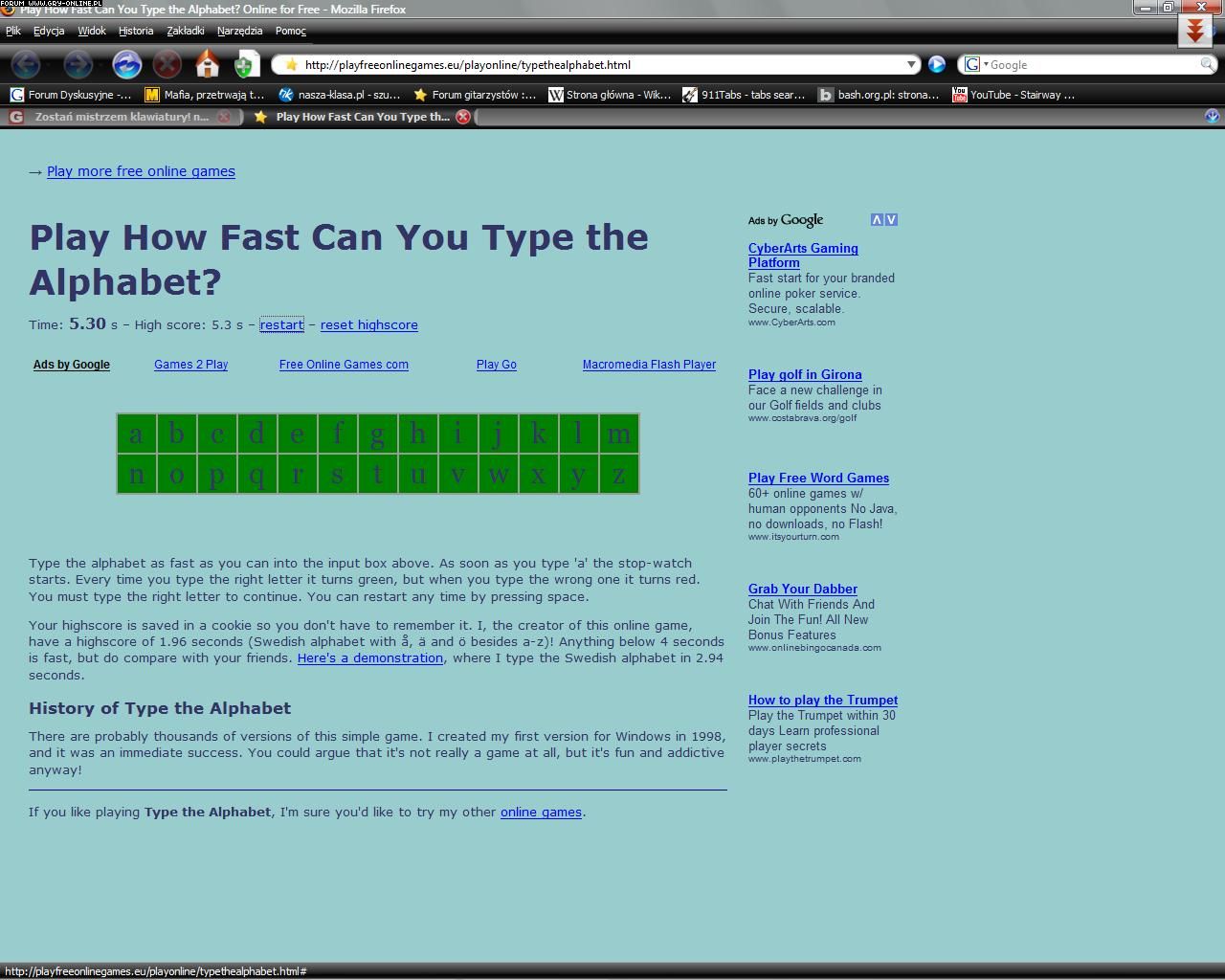
Task: Open the Zakładki menu
Action: tap(186, 31)
